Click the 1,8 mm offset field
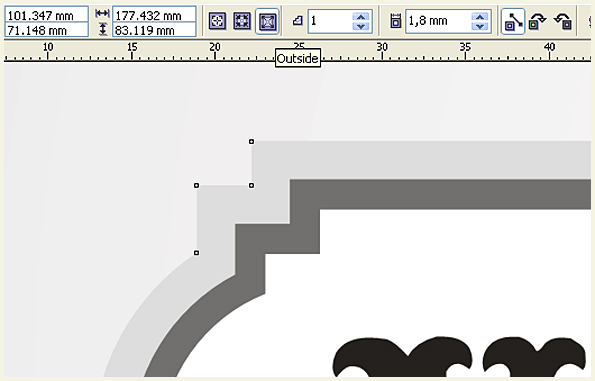This screenshot has width=595, height=381. pos(438,21)
